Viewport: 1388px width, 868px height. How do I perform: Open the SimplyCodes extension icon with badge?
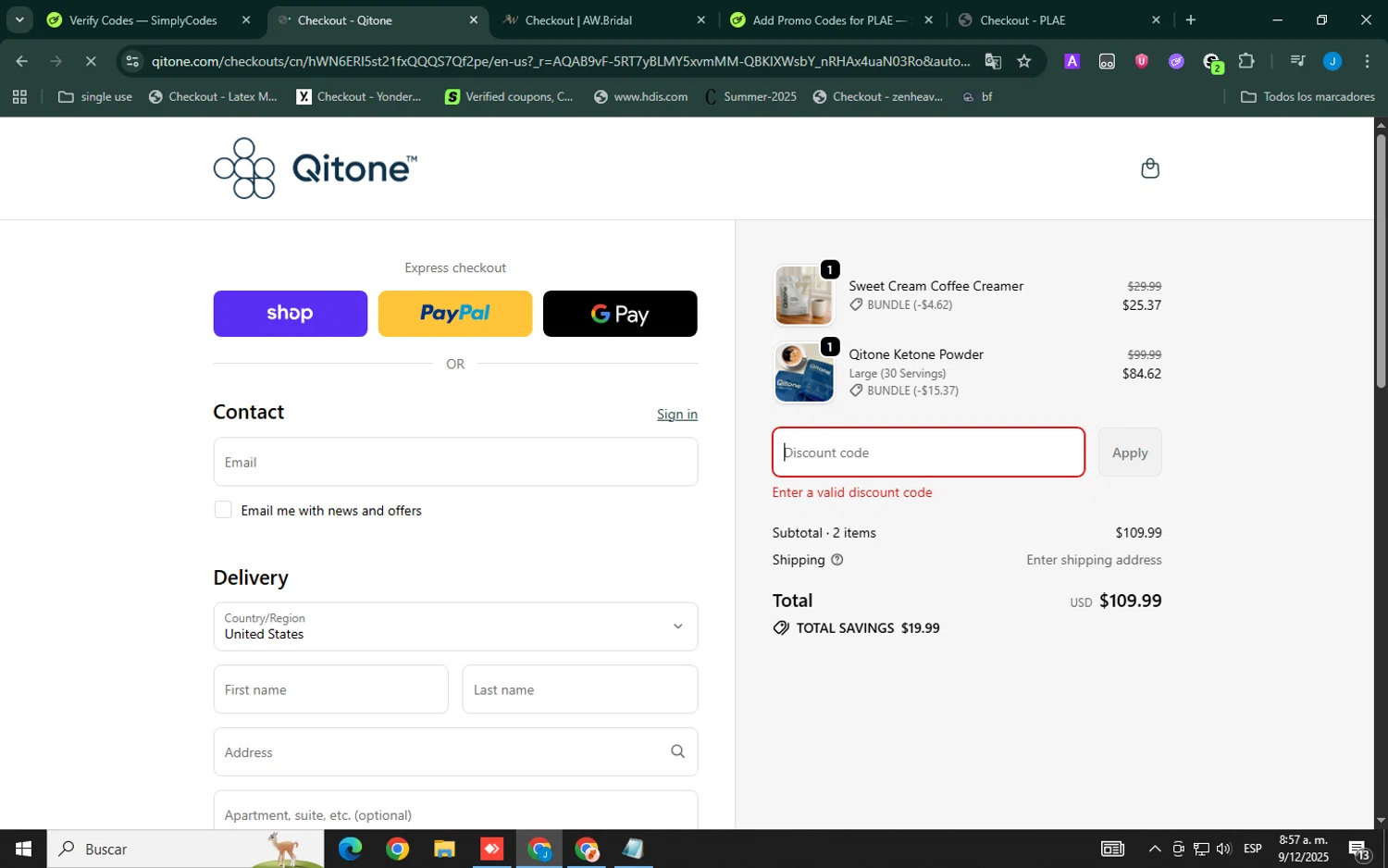(1212, 62)
